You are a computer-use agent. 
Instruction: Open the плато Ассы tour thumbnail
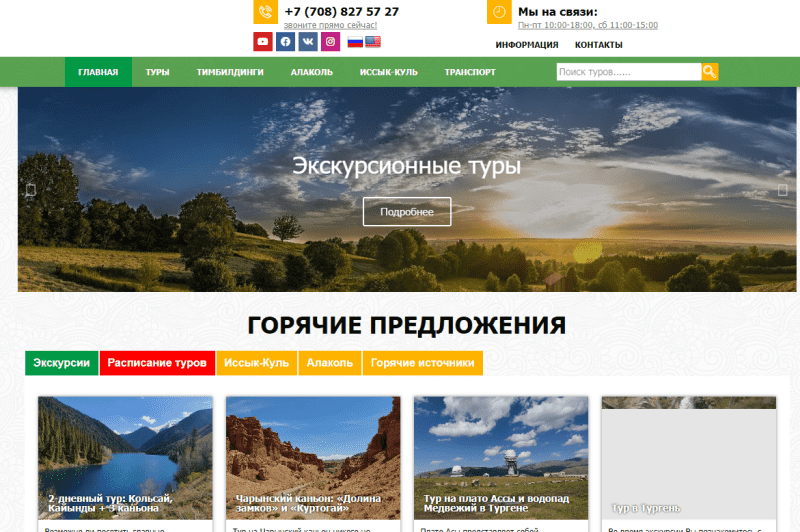501,458
